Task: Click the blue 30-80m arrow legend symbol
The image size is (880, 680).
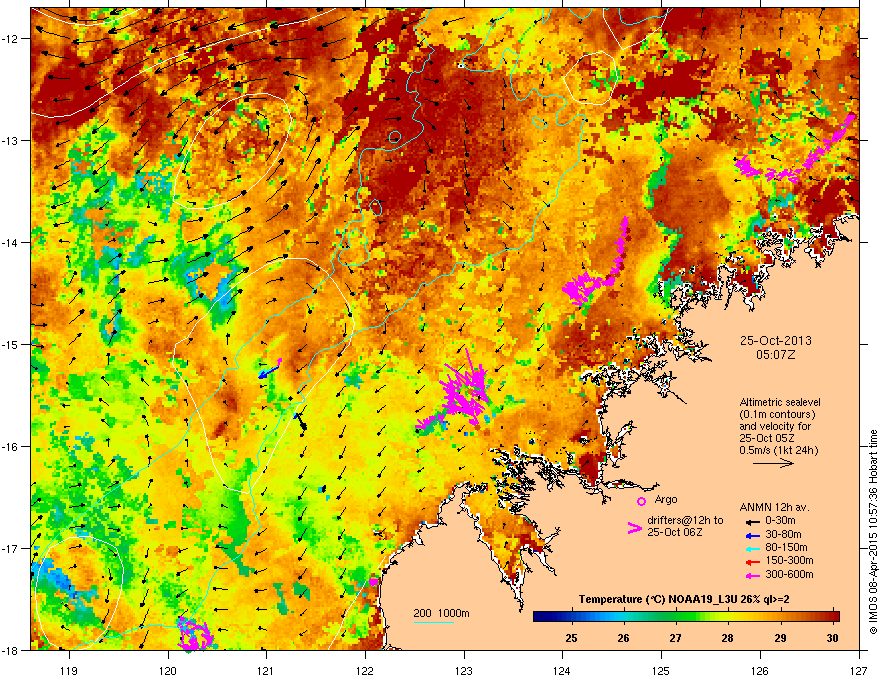Action: [751, 535]
